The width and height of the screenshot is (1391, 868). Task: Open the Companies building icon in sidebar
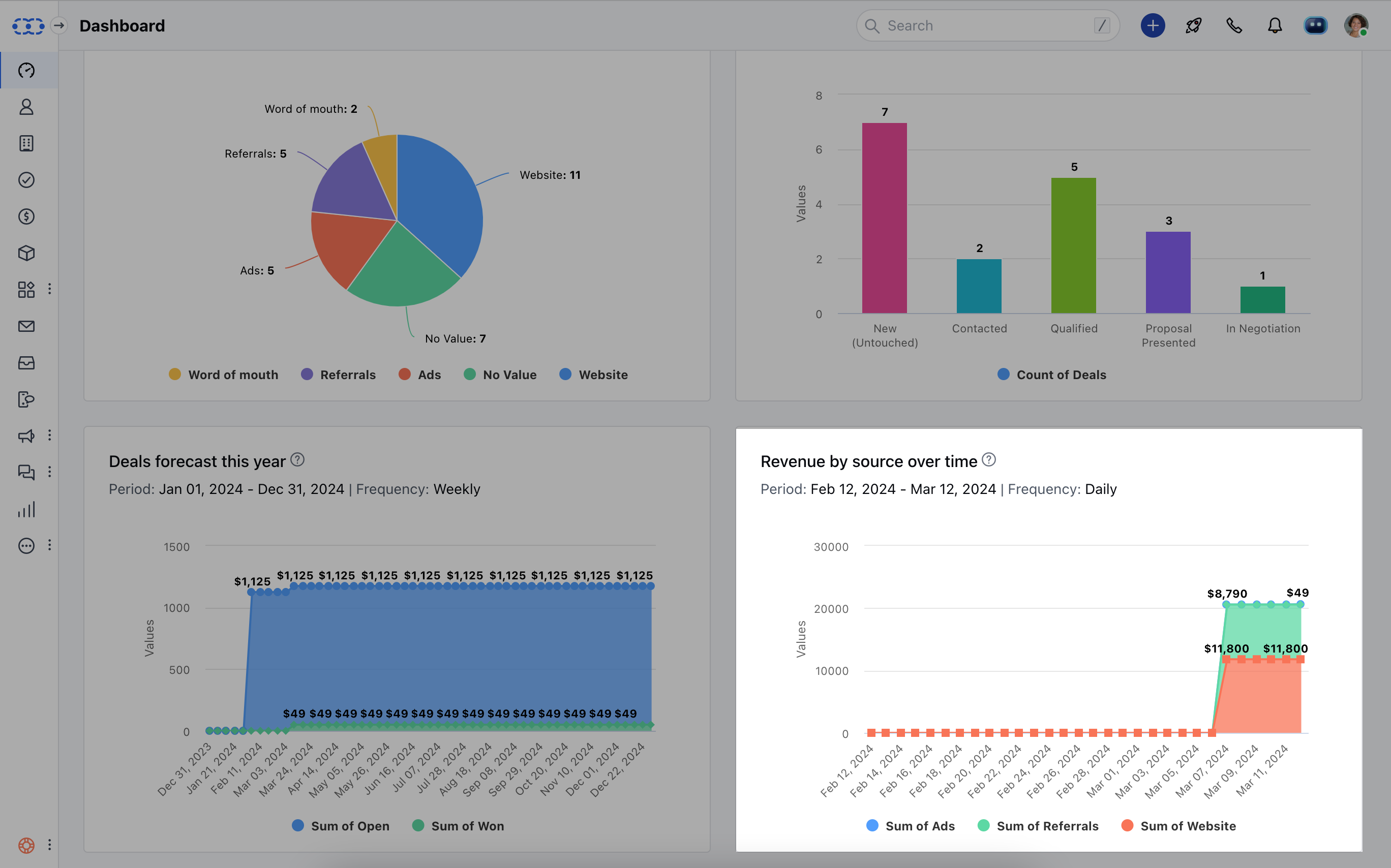point(26,143)
